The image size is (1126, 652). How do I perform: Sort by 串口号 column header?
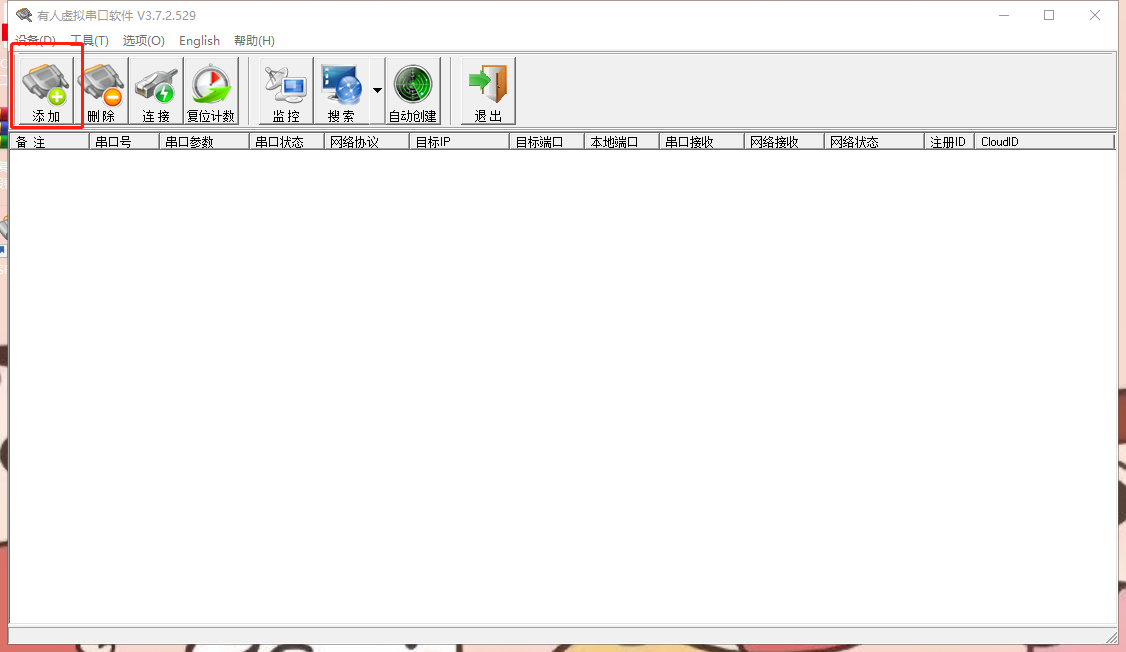123,142
